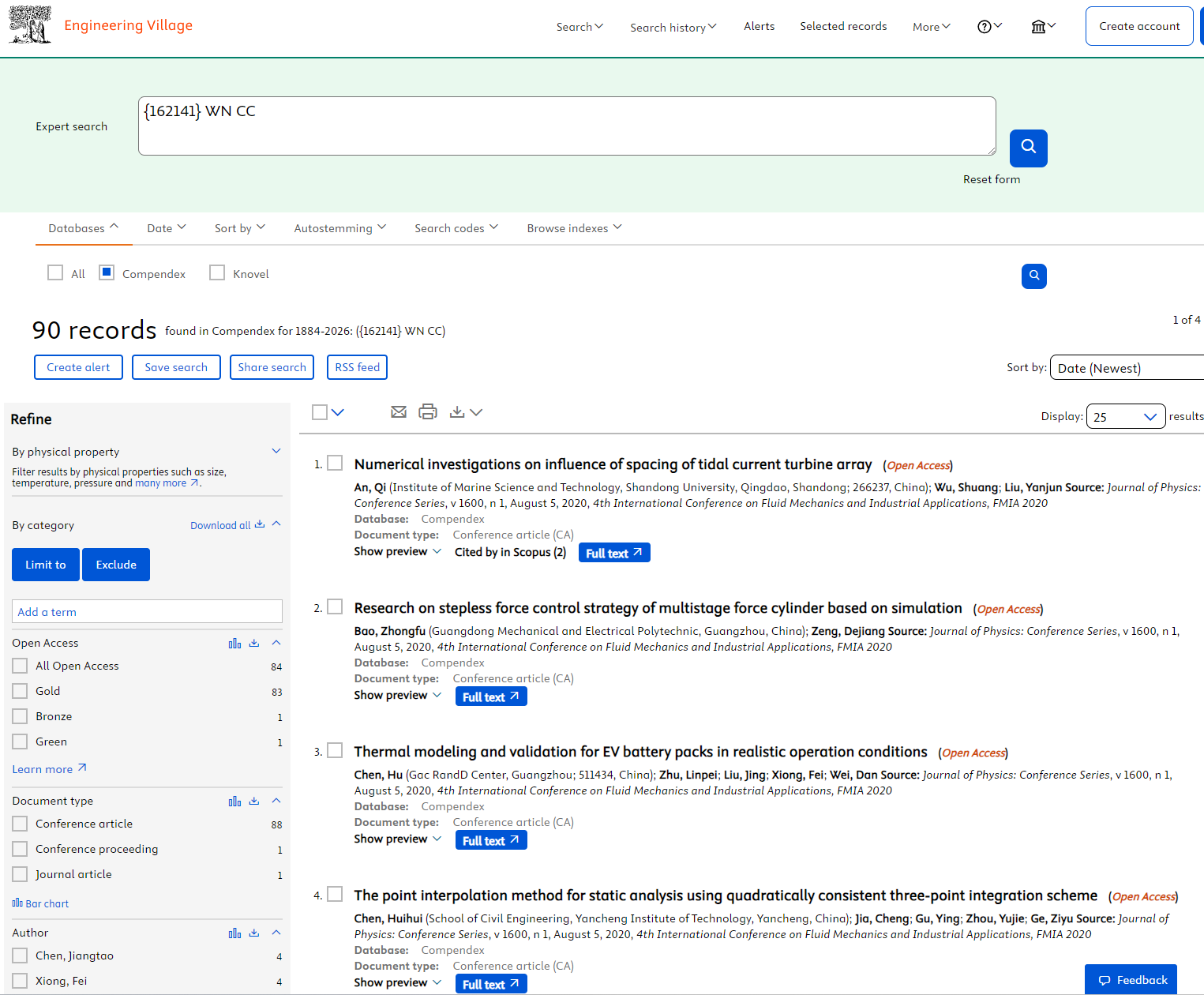Collapse the Open Access facet section

(276, 642)
